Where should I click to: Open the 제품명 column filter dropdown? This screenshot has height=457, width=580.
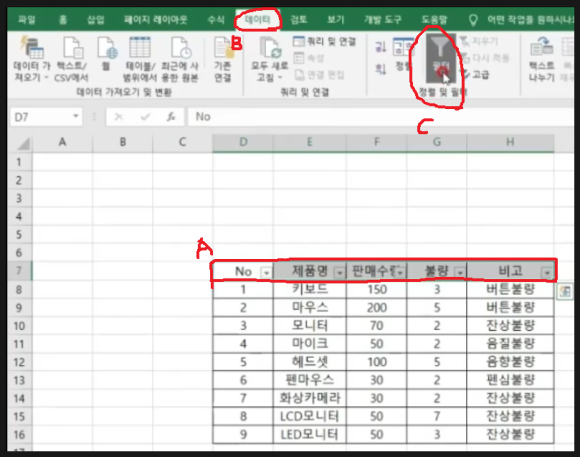339,273
